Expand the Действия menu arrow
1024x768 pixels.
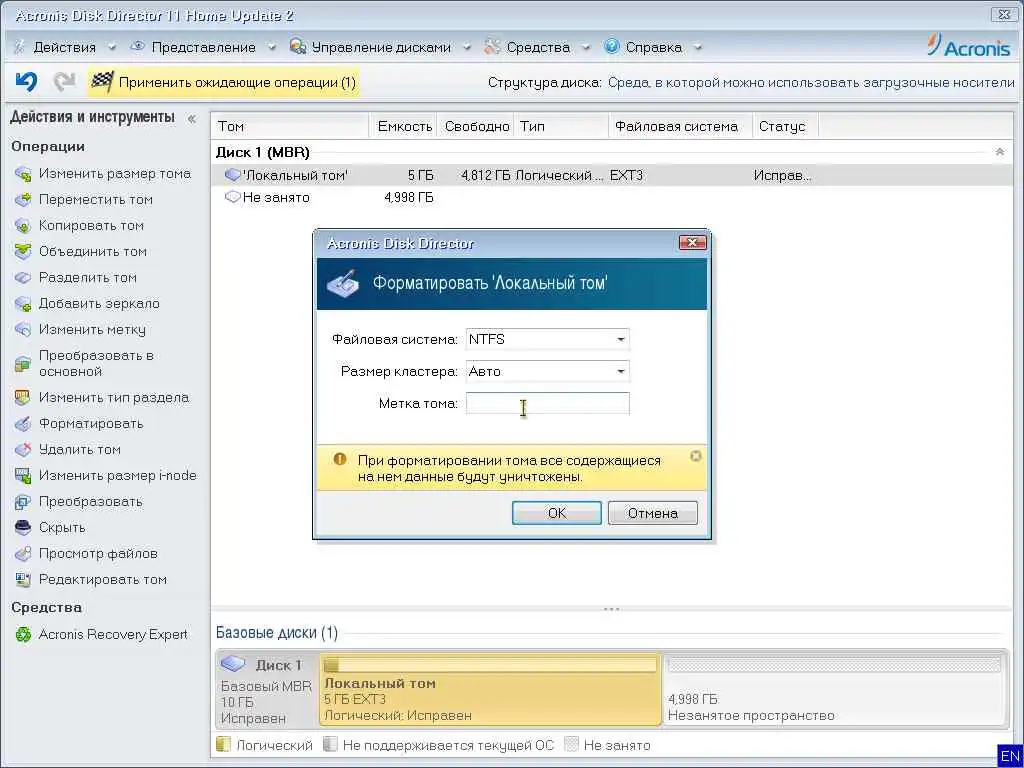112,47
